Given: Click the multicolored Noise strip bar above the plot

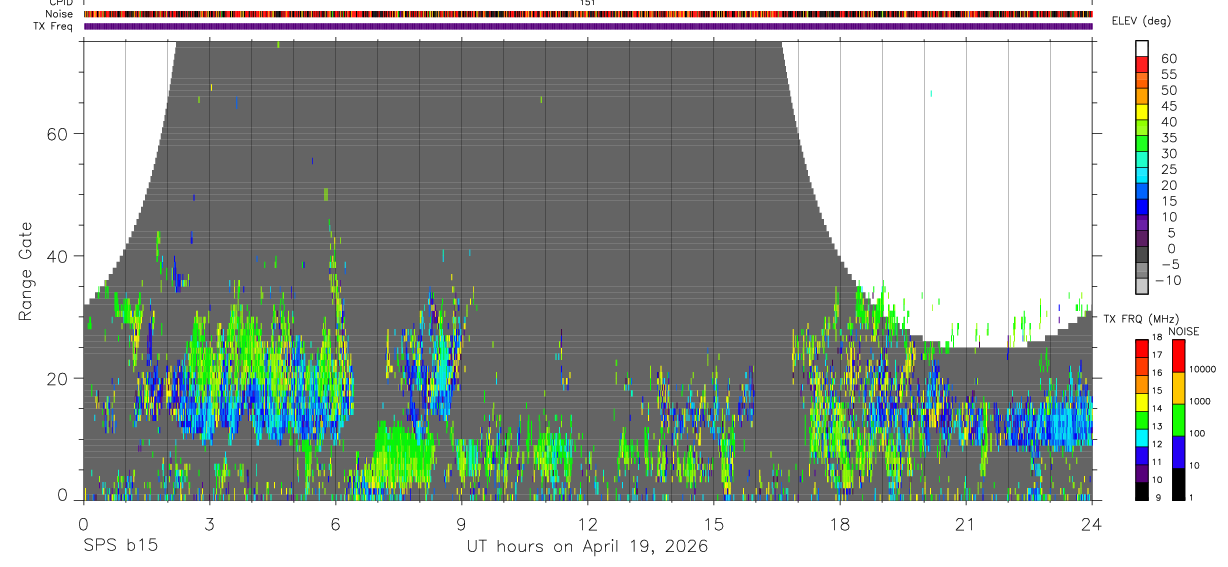Looking at the screenshot, I should pos(588,14).
